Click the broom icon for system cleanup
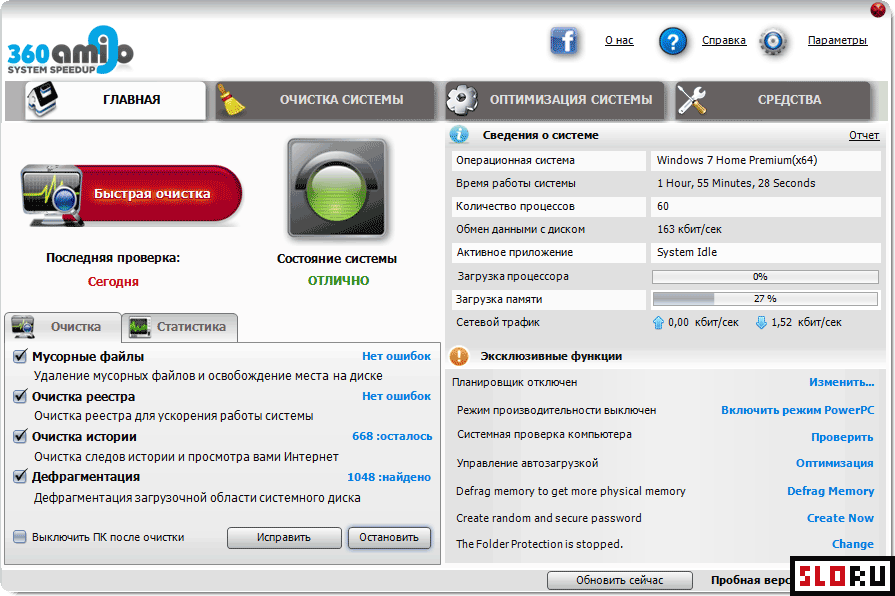The width and height of the screenshot is (895, 596). pos(231,100)
